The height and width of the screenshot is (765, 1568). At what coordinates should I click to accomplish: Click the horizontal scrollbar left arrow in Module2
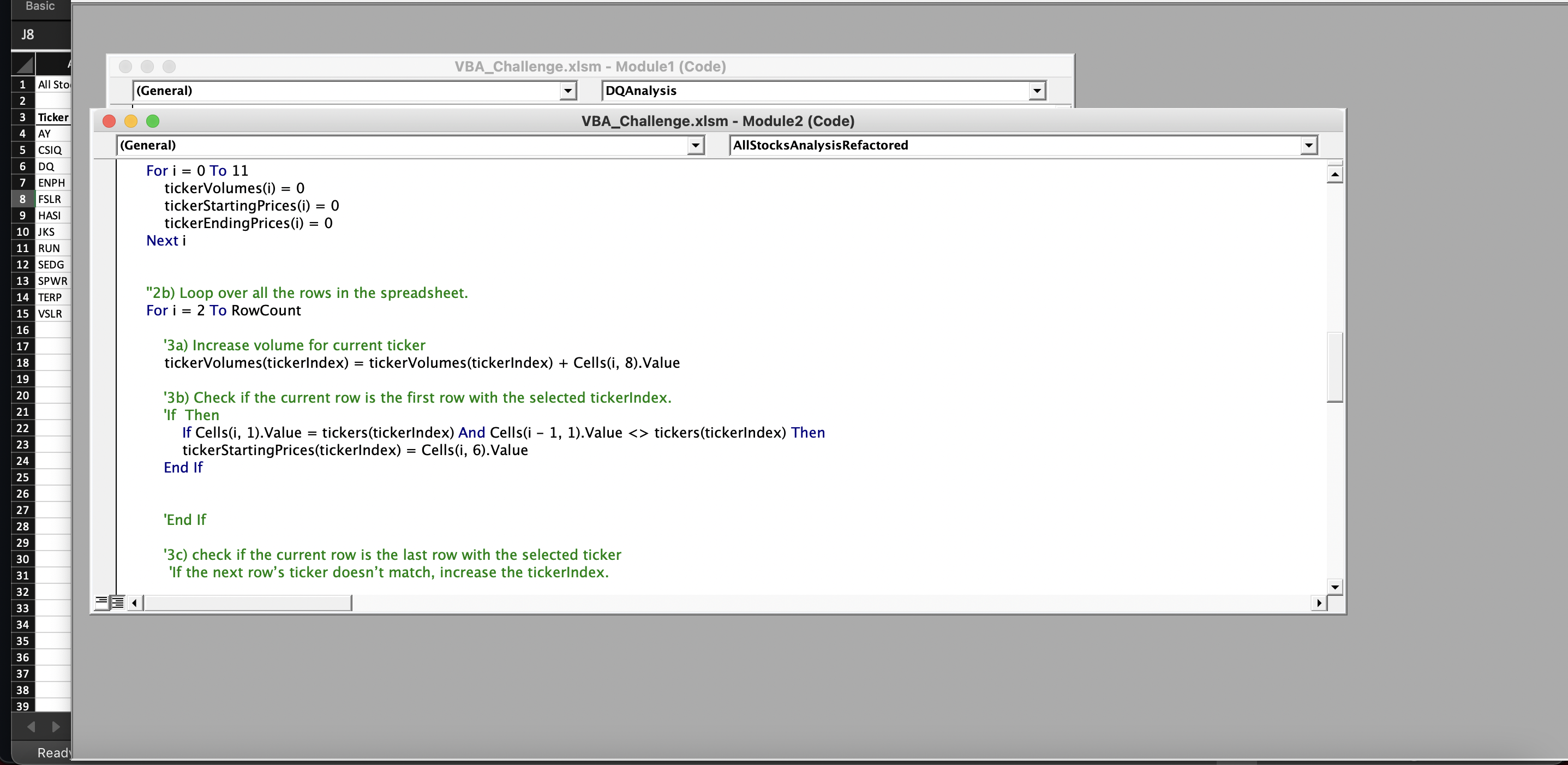[135, 602]
